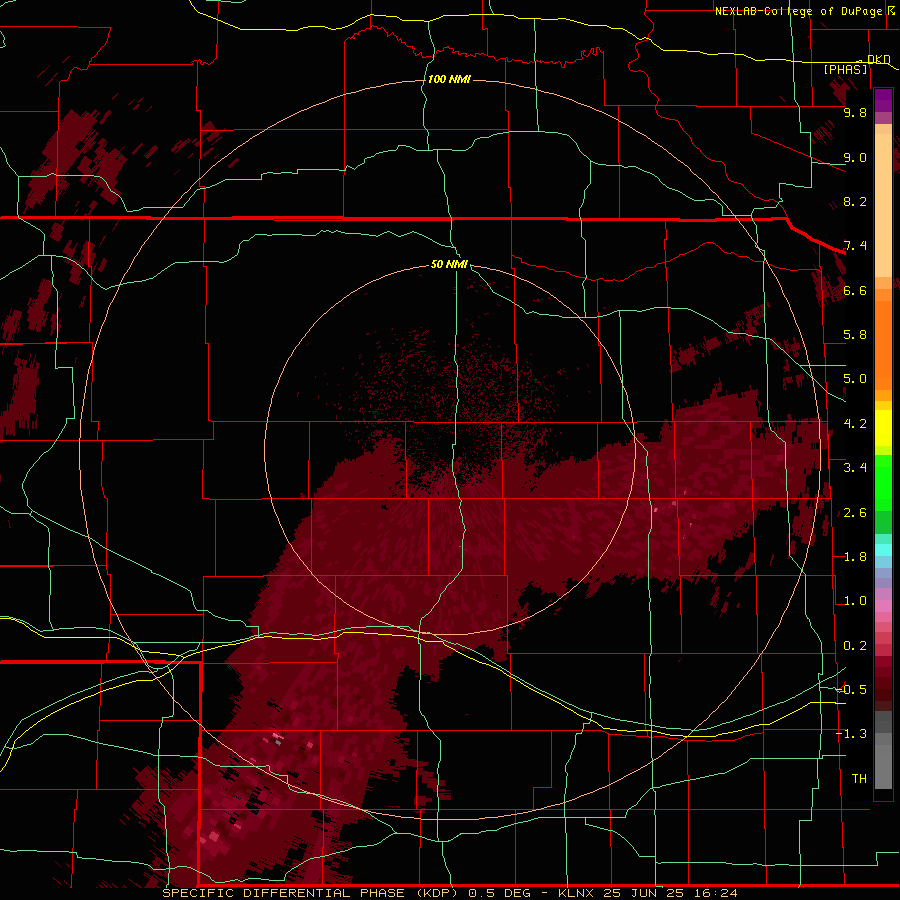This screenshot has width=900, height=900.
Task: Select the cyan segment of color bar
Action: coord(883,550)
